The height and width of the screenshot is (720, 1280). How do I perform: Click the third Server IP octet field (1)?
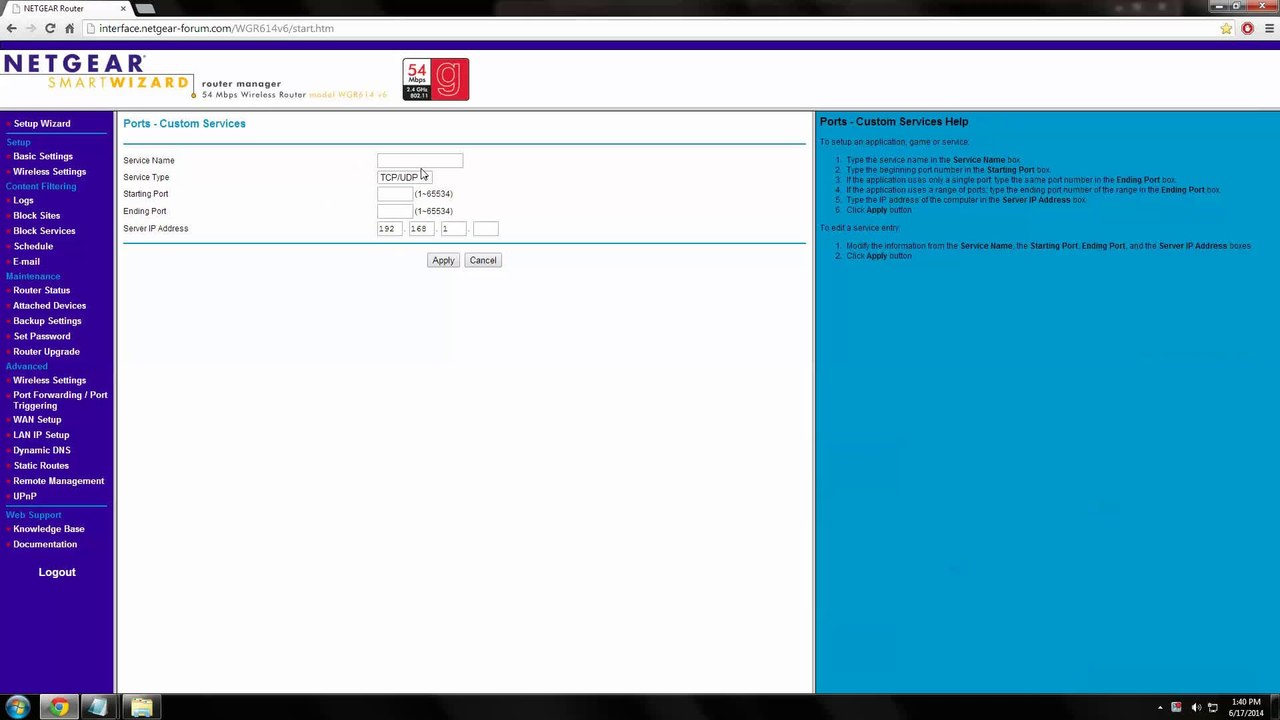pos(453,229)
